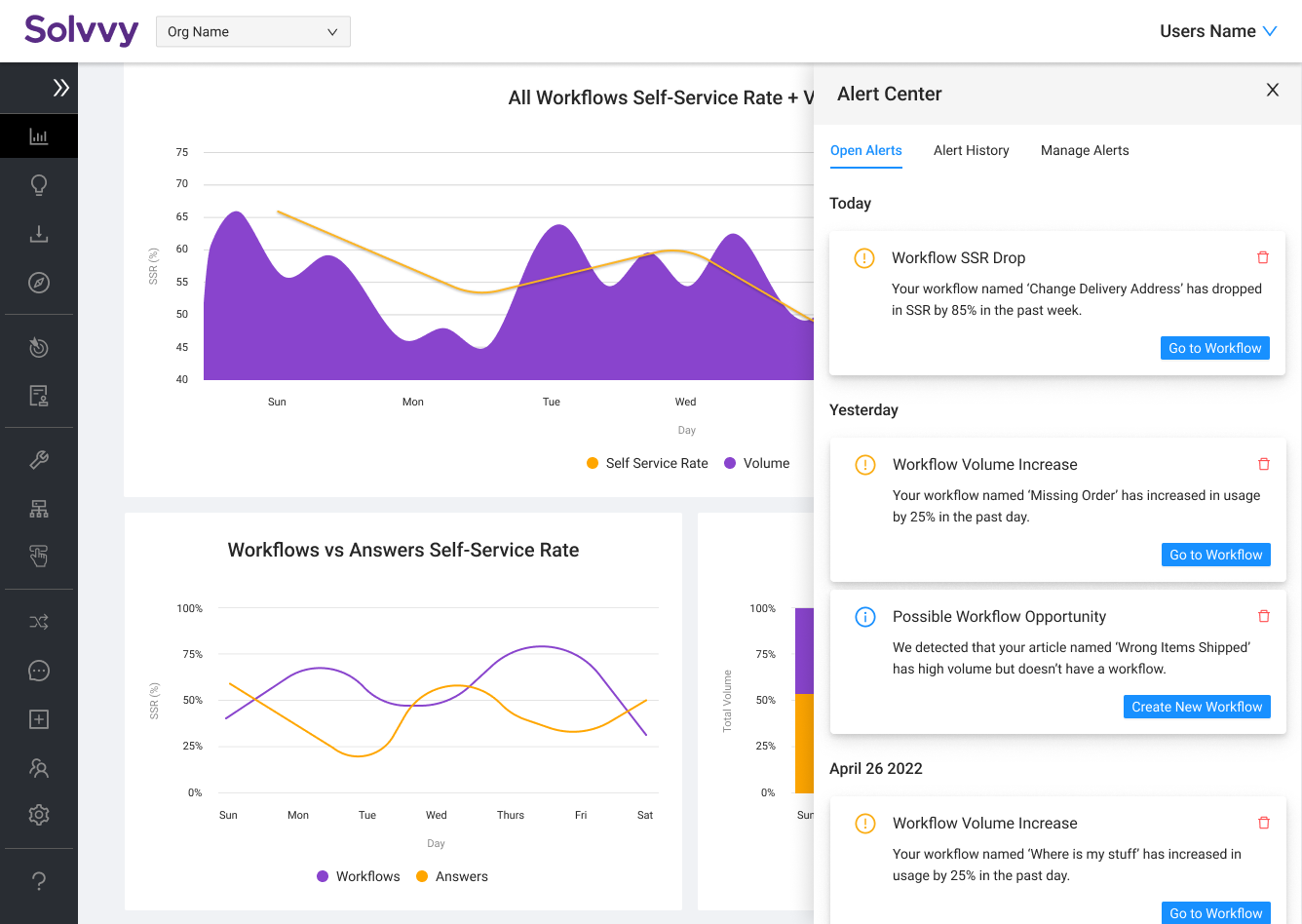Screen dimensions: 1302x924
Task: Click the 'Workflow SSR Drop' alert title
Action: (x=959, y=257)
